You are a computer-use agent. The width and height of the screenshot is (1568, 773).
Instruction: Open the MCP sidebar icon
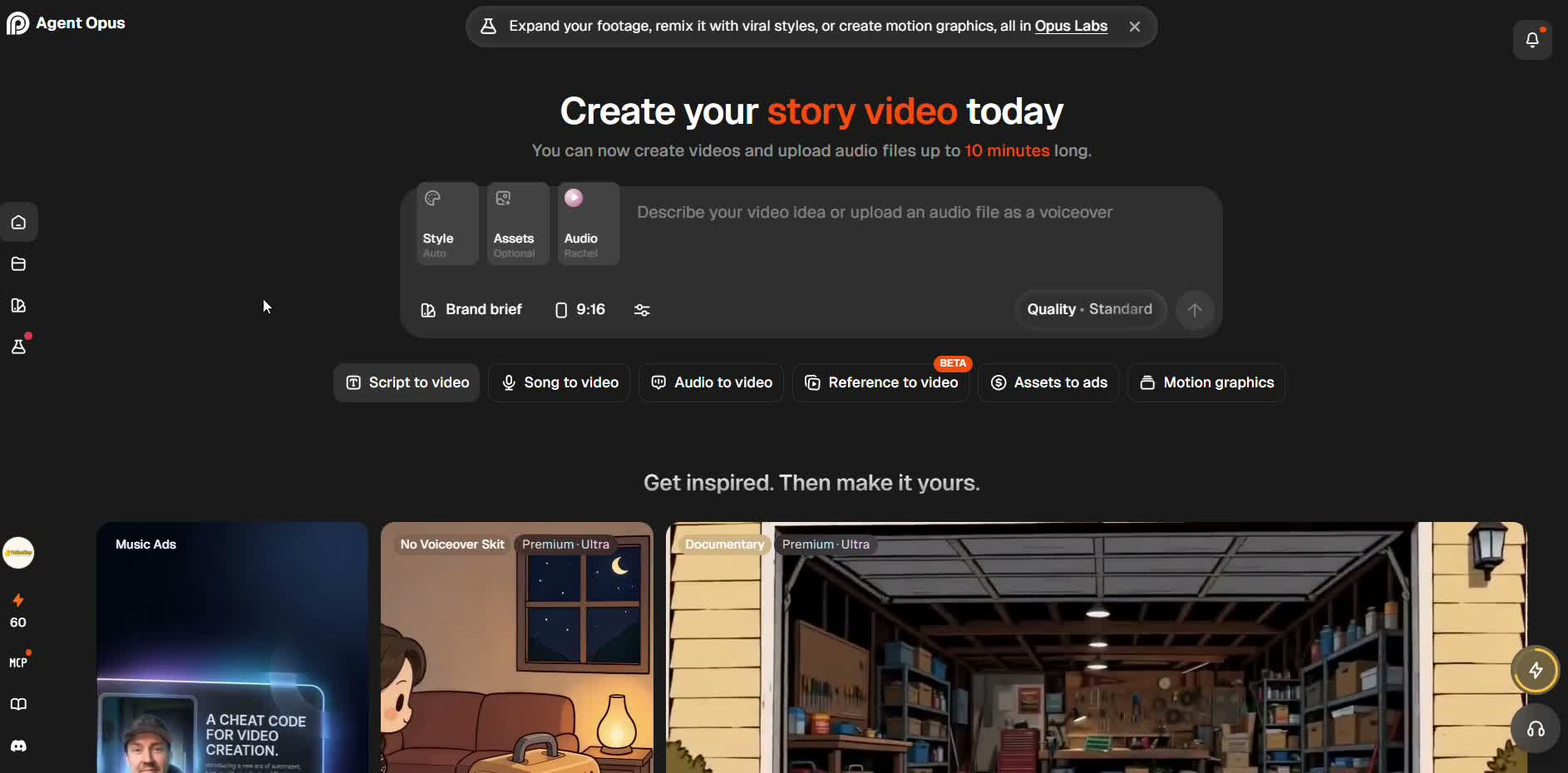[x=18, y=662]
